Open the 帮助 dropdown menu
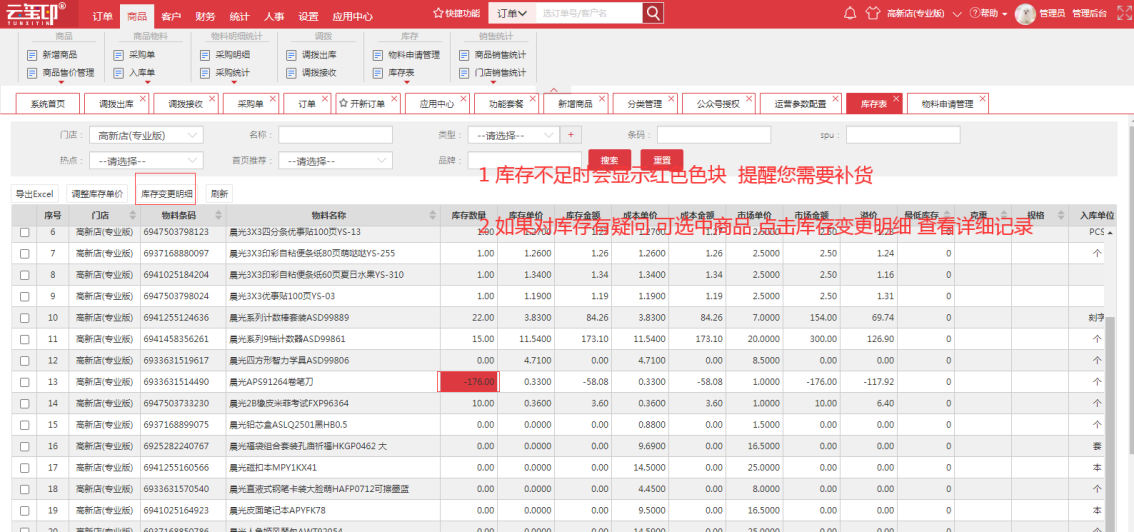1134x532 pixels. [x=988, y=14]
